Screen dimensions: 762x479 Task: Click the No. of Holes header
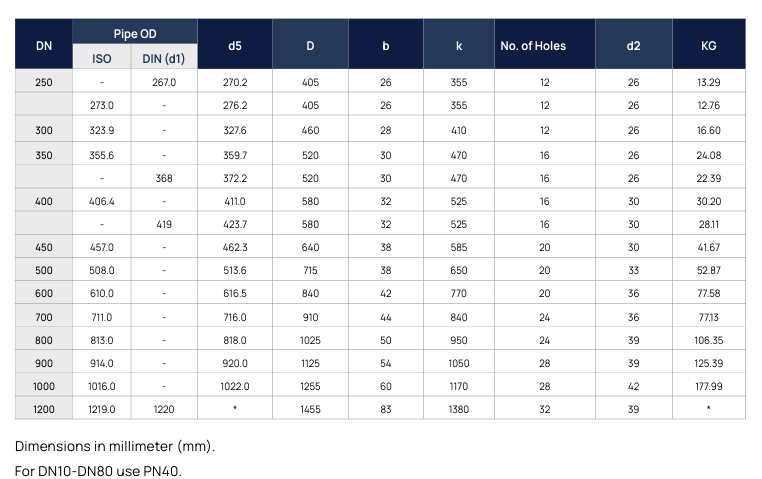point(545,46)
